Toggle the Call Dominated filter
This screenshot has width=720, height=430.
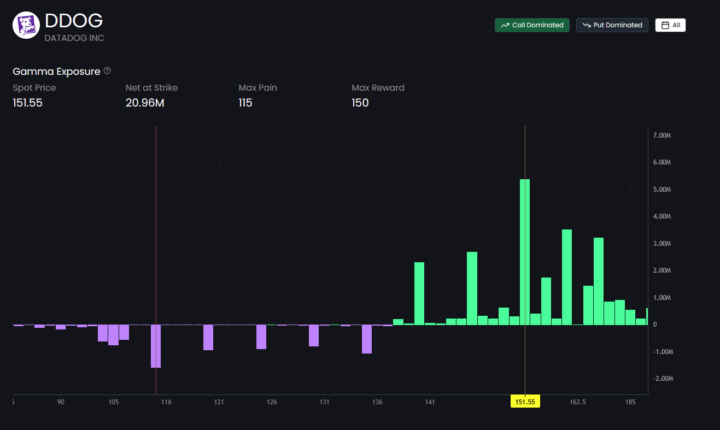pos(531,25)
